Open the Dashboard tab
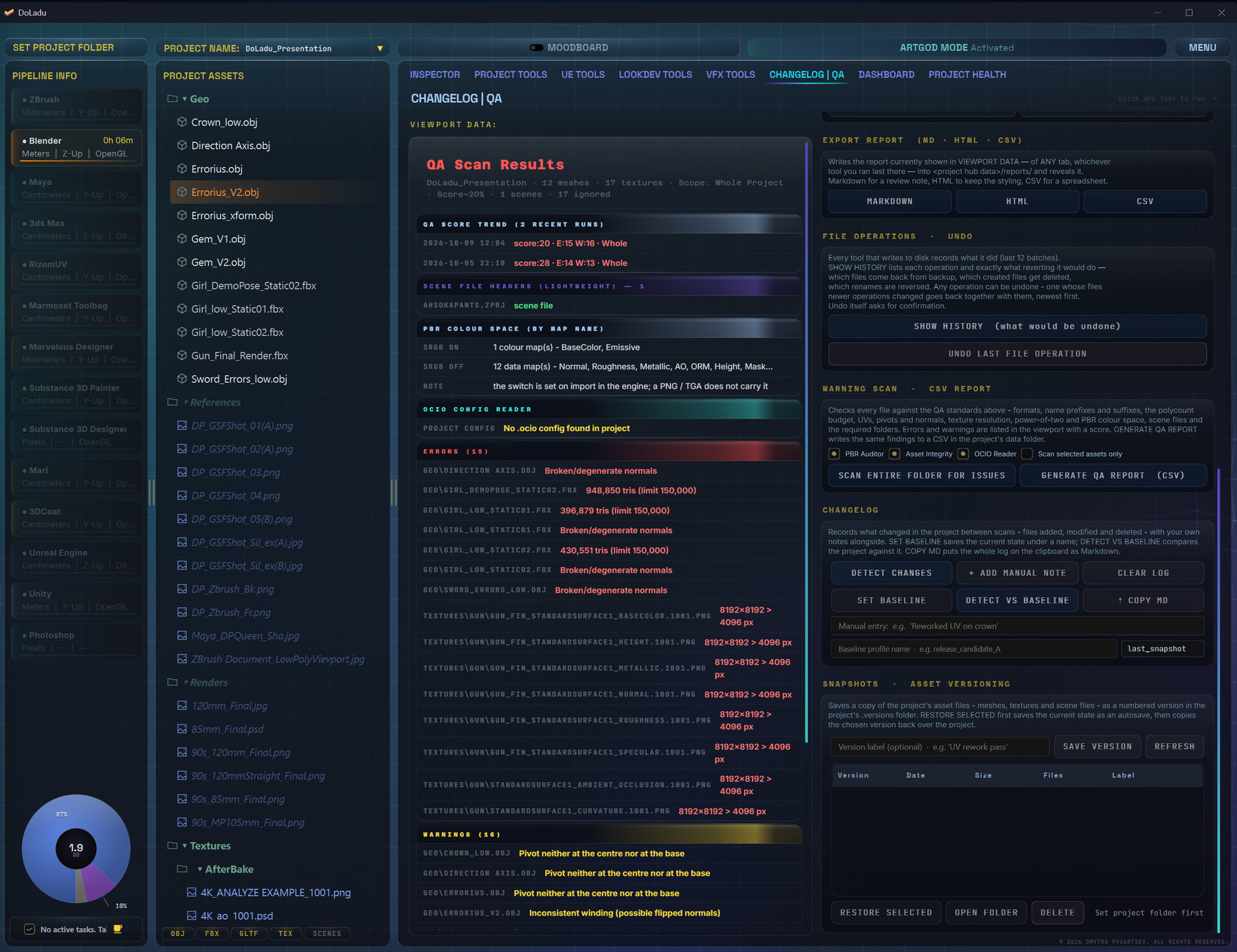1237x952 pixels. (887, 74)
